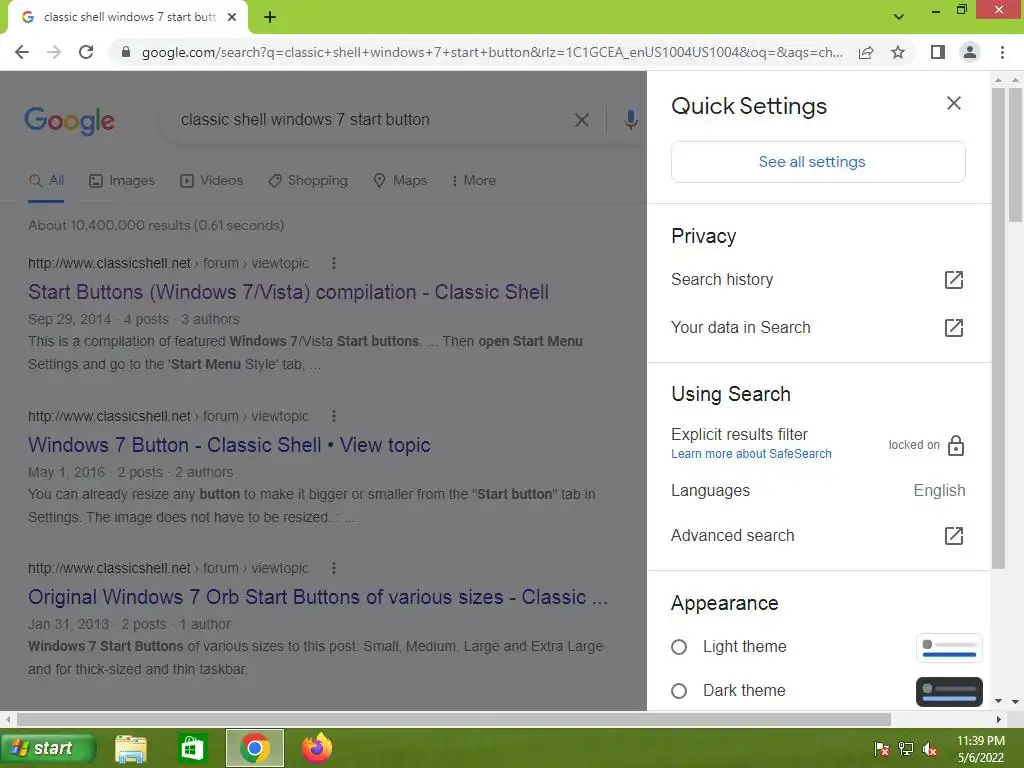This screenshot has height=768, width=1024.
Task: Switch to the Shopping tab
Action: (308, 181)
